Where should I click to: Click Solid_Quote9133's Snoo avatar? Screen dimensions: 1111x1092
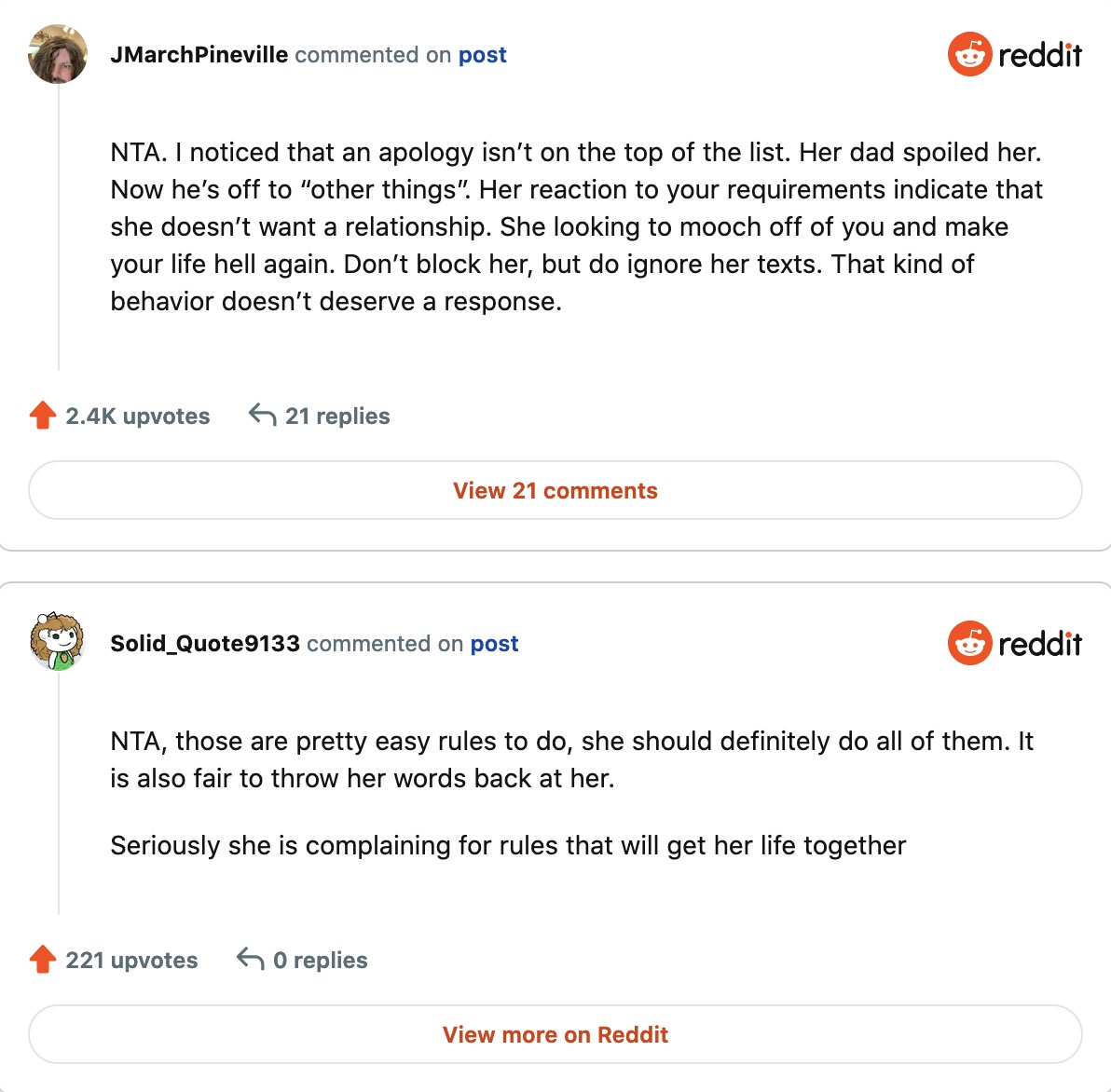(x=58, y=642)
